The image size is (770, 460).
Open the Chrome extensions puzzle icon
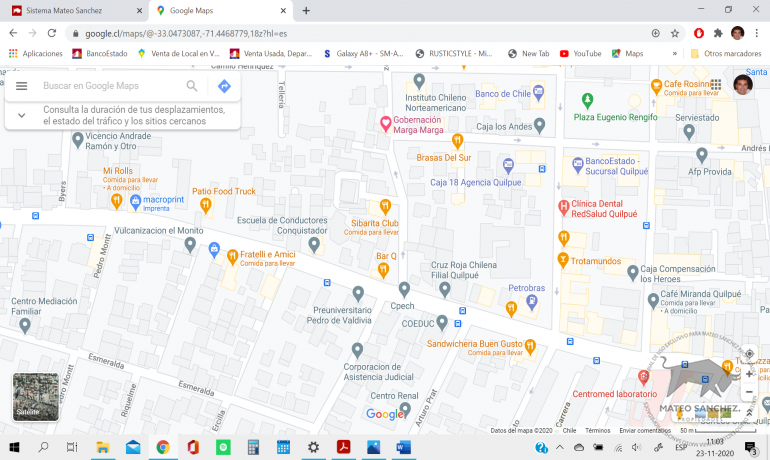[718, 33]
